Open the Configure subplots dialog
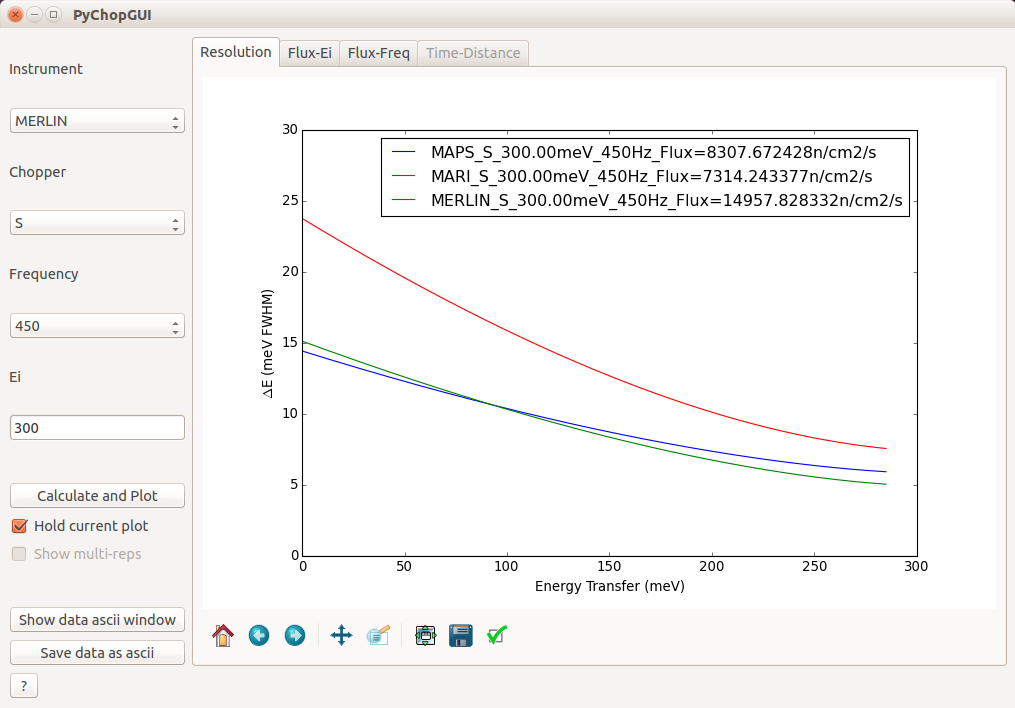1015x708 pixels. click(x=425, y=635)
